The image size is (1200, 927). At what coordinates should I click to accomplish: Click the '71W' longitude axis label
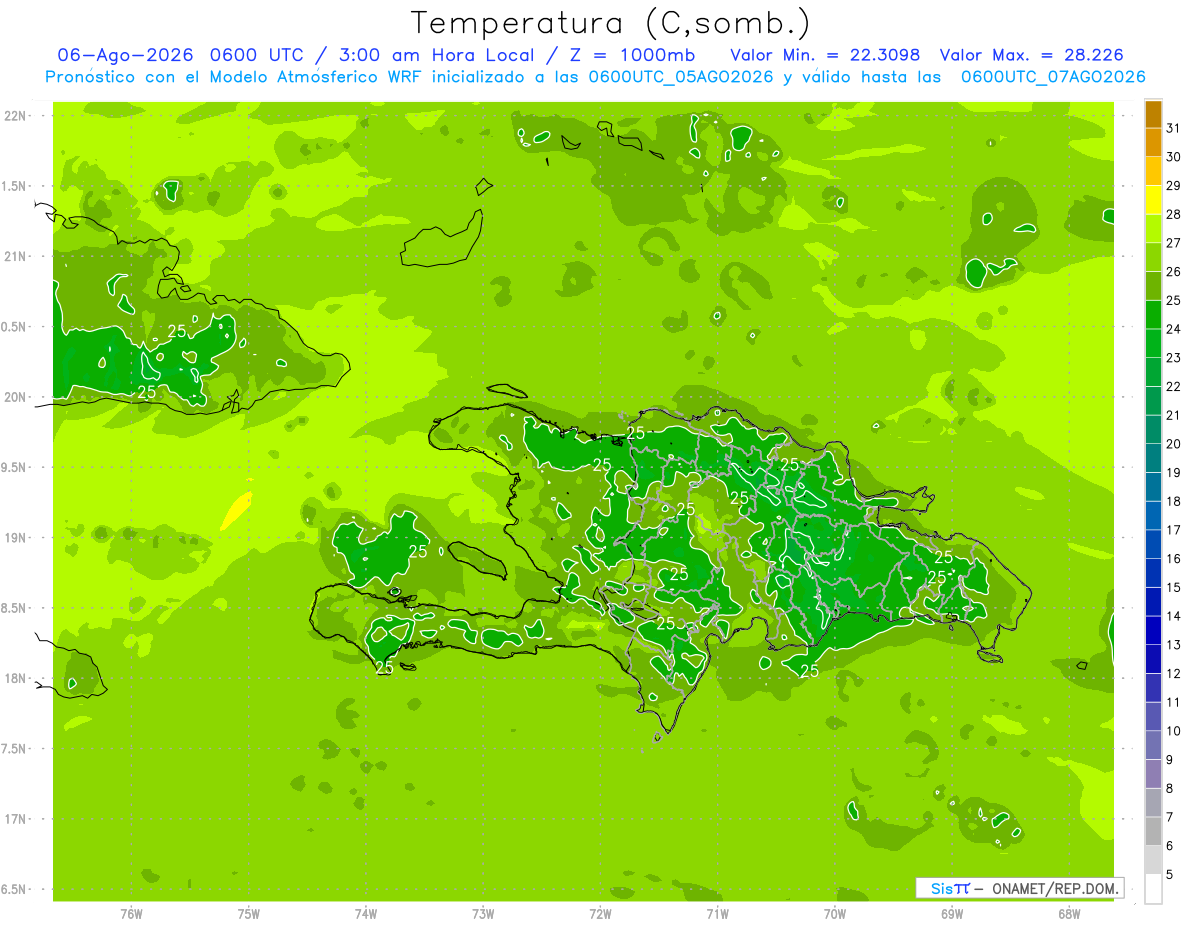click(717, 913)
